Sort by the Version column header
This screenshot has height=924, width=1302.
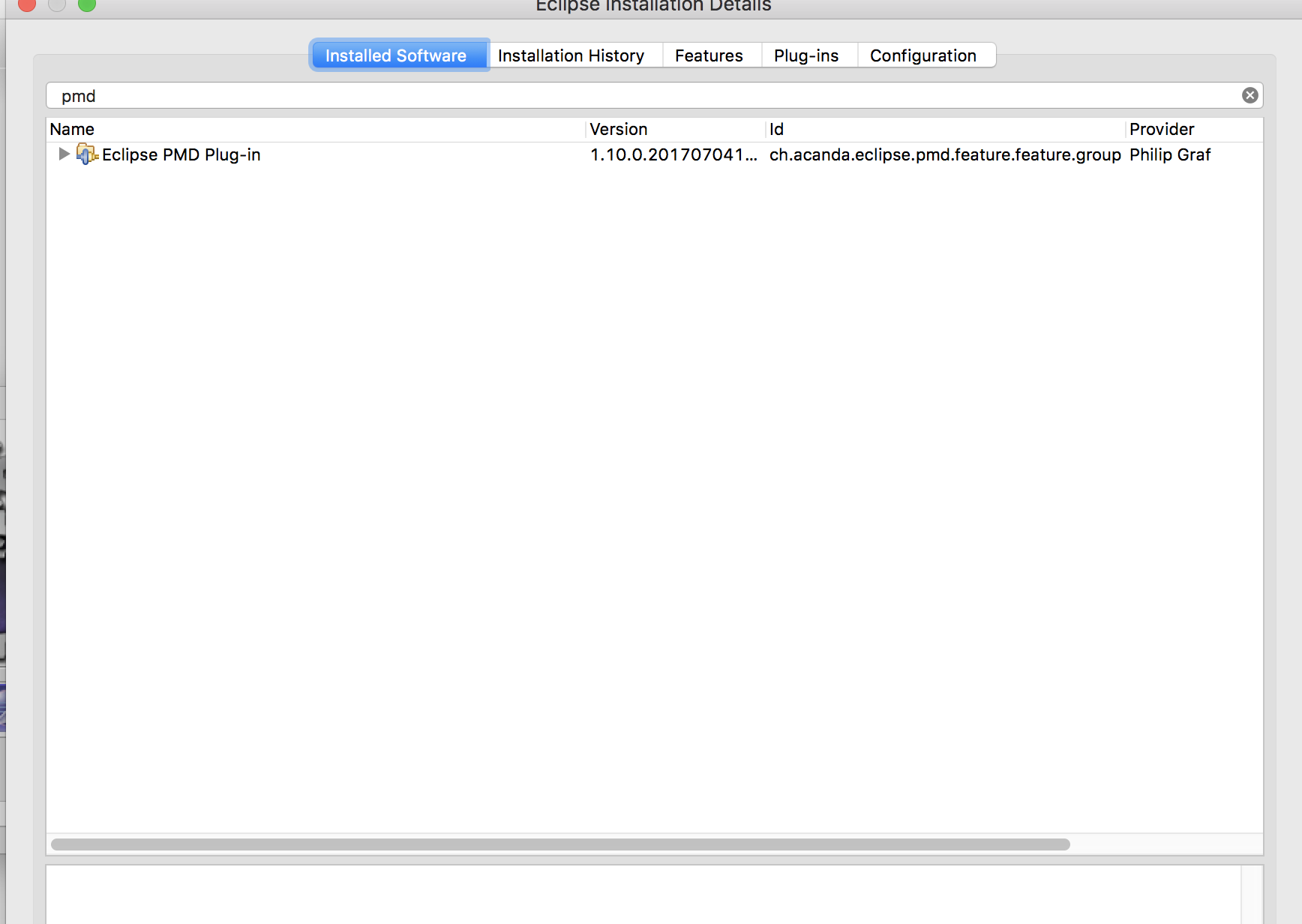coord(619,129)
